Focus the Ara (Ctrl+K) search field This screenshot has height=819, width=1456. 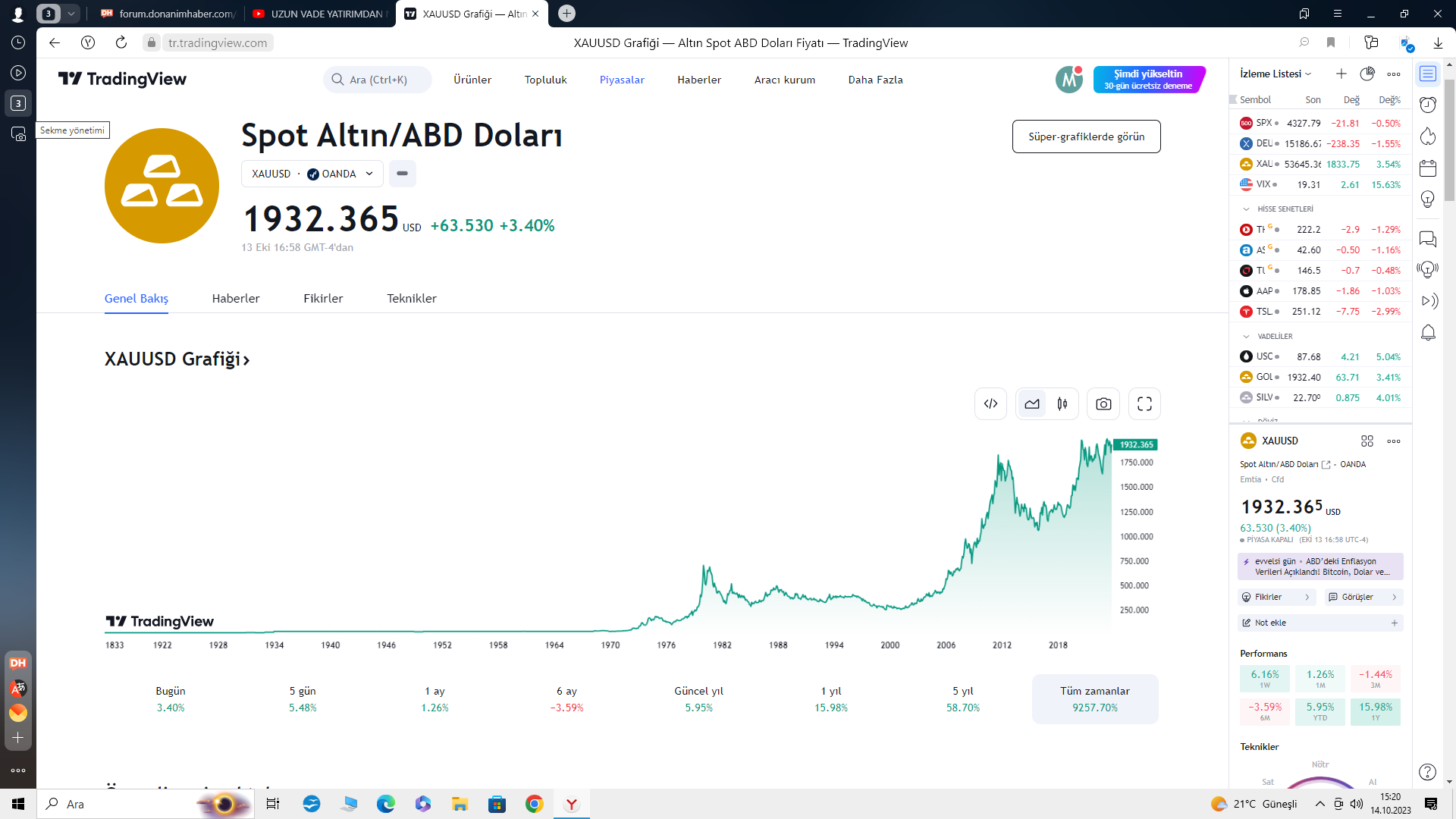tap(378, 80)
